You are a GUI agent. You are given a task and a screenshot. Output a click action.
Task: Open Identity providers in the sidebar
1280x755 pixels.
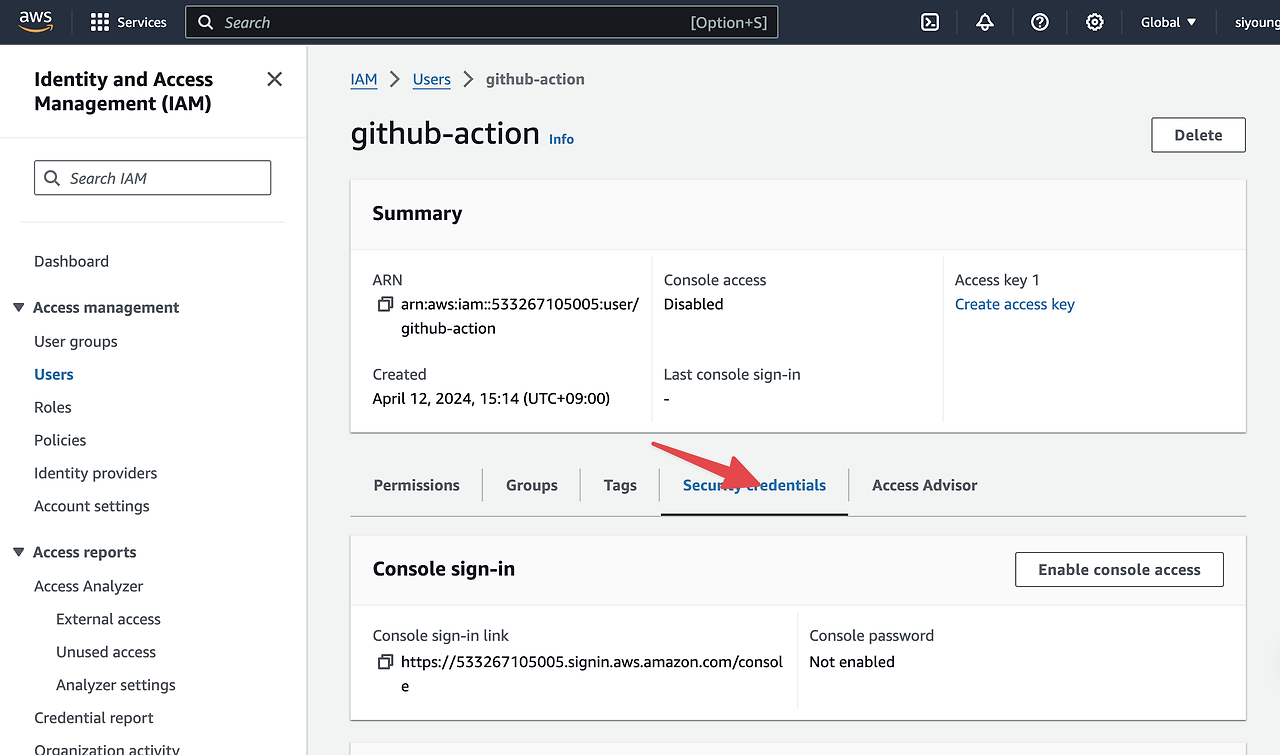coord(95,473)
